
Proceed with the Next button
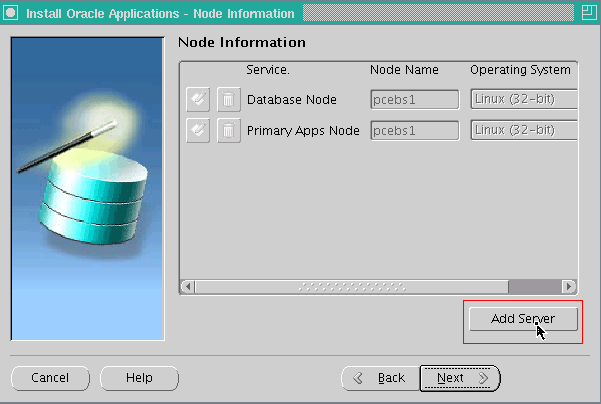tap(460, 378)
